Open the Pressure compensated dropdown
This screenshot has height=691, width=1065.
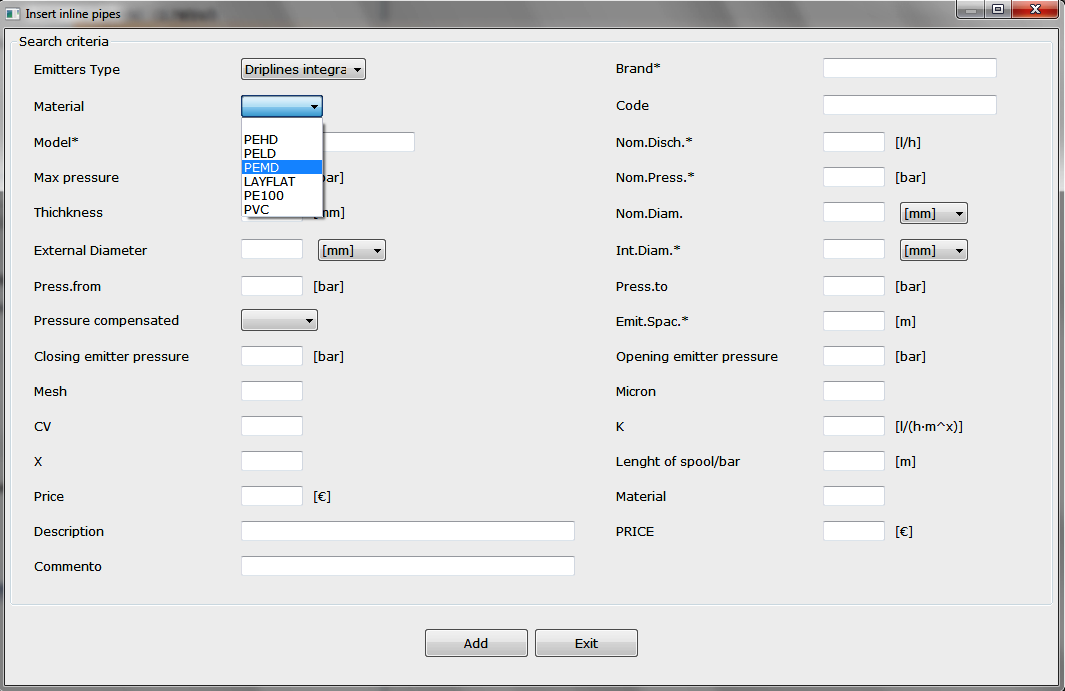279,321
